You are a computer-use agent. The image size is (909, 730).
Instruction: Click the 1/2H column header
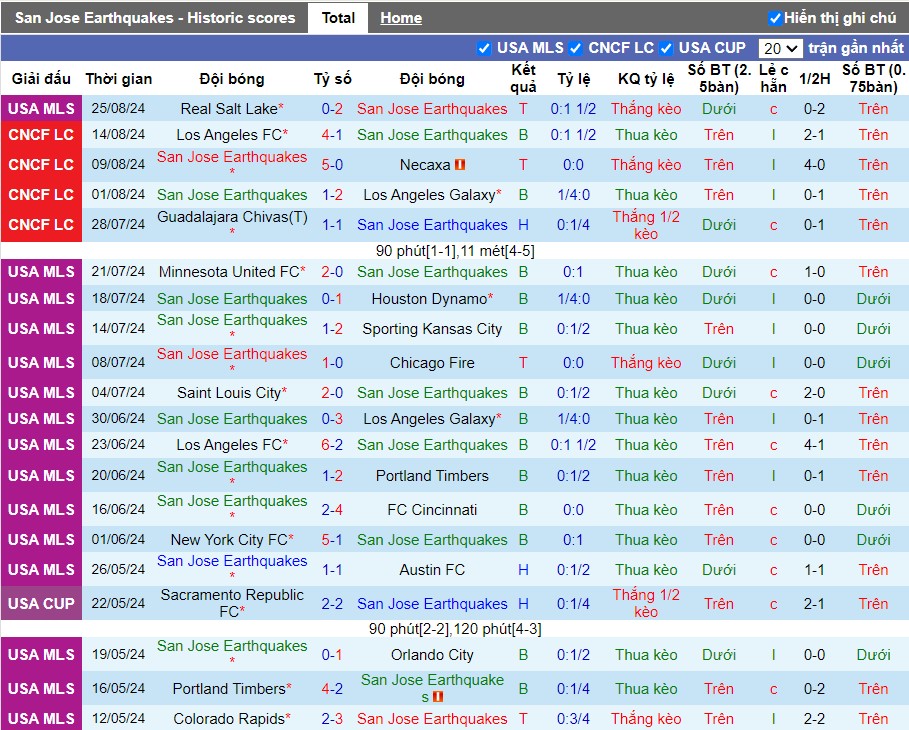815,78
